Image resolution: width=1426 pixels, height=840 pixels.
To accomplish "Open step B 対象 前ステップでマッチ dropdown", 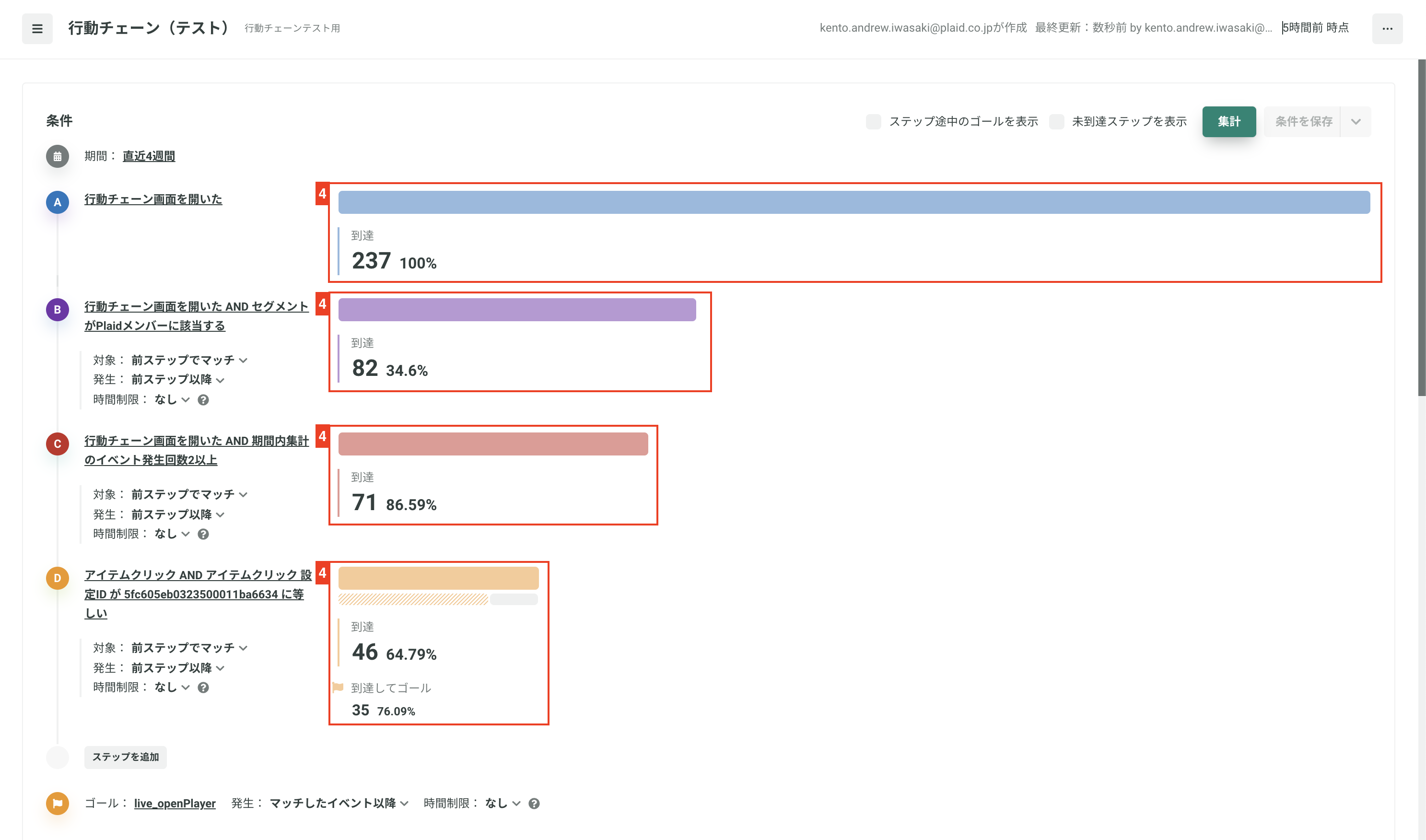I will click(x=190, y=360).
